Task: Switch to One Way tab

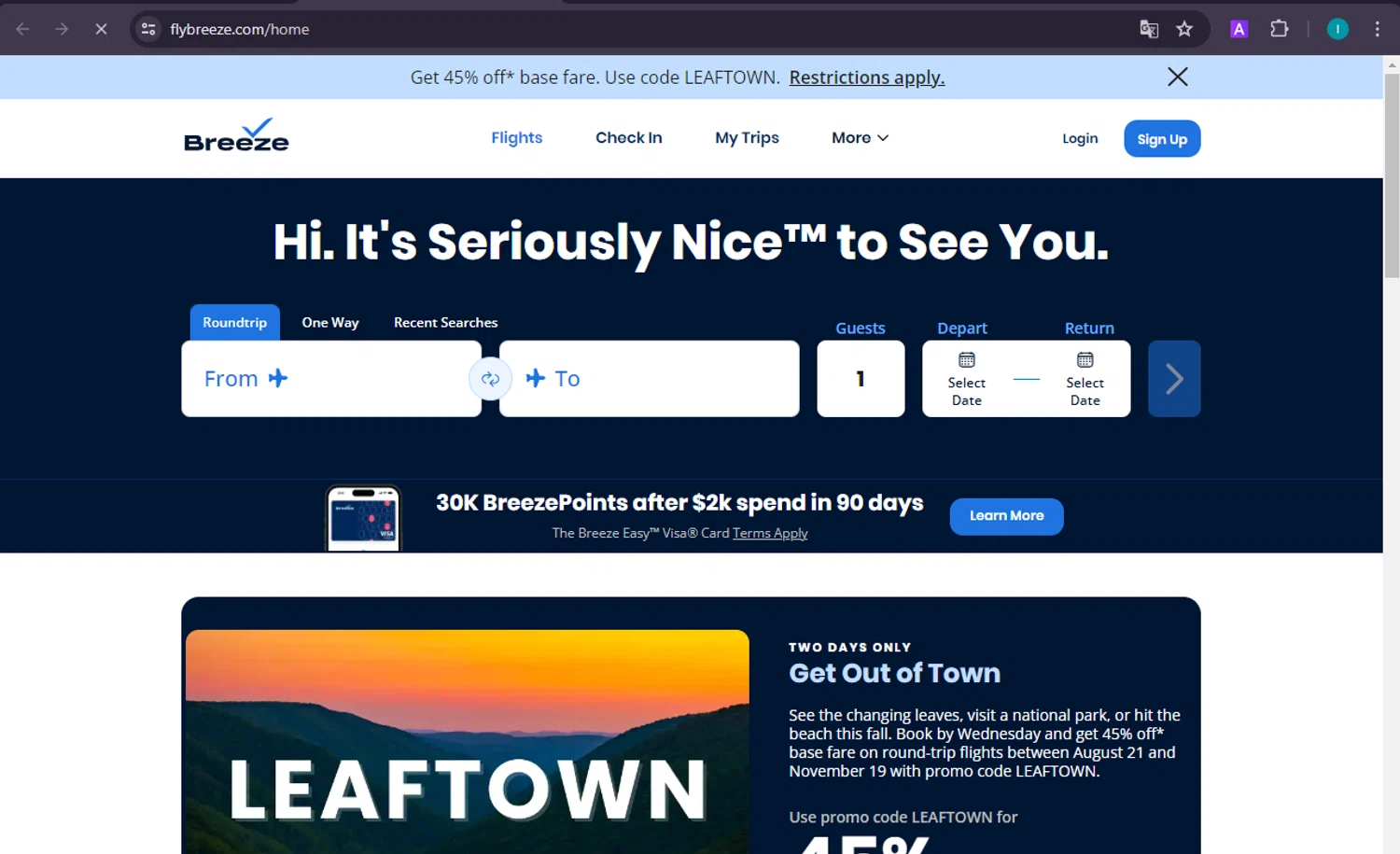Action: (330, 322)
